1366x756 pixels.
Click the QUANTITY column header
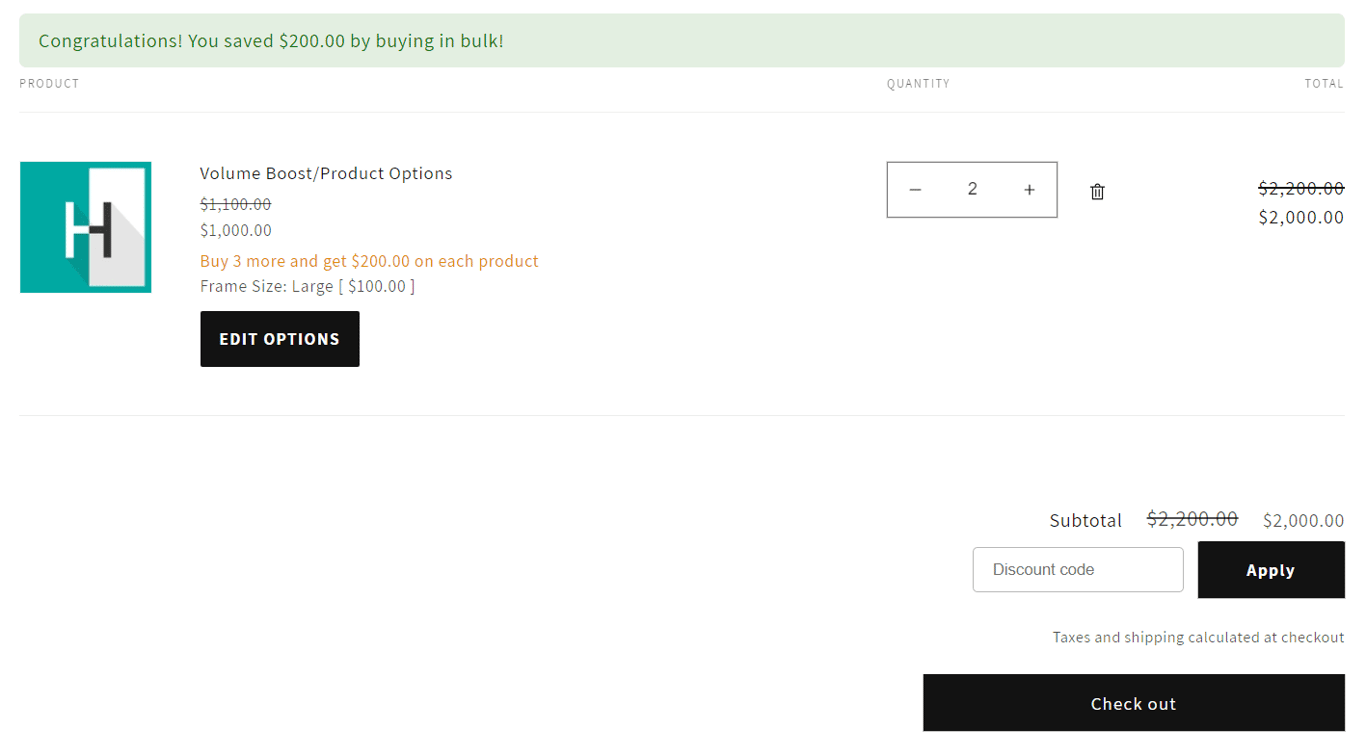click(918, 83)
